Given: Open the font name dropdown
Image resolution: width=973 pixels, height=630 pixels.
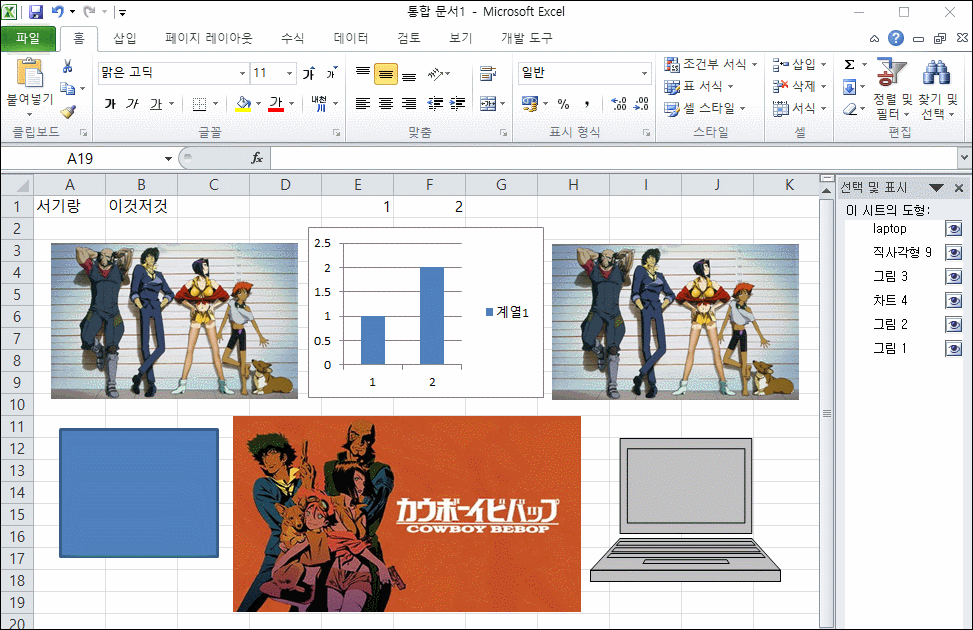Looking at the screenshot, I should click(242, 73).
